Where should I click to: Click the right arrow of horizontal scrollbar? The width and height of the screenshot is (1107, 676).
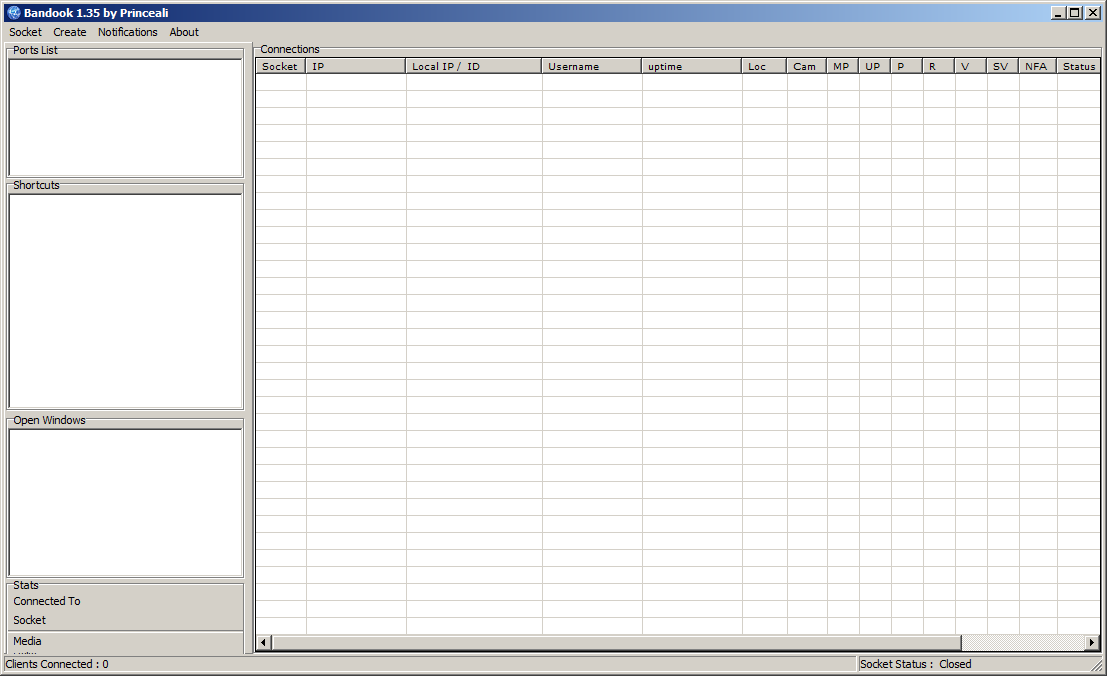(x=1092, y=642)
